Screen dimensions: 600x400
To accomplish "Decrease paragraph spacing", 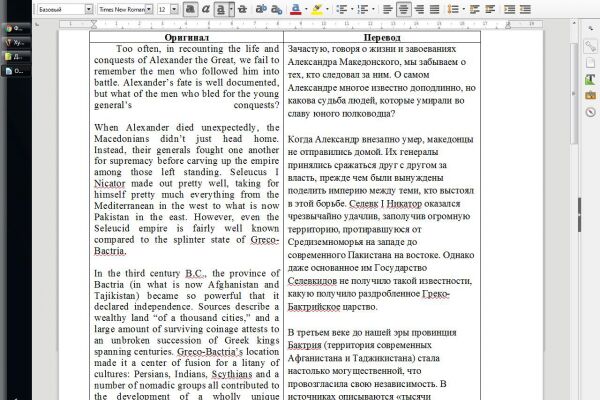I will click(x=490, y=9).
